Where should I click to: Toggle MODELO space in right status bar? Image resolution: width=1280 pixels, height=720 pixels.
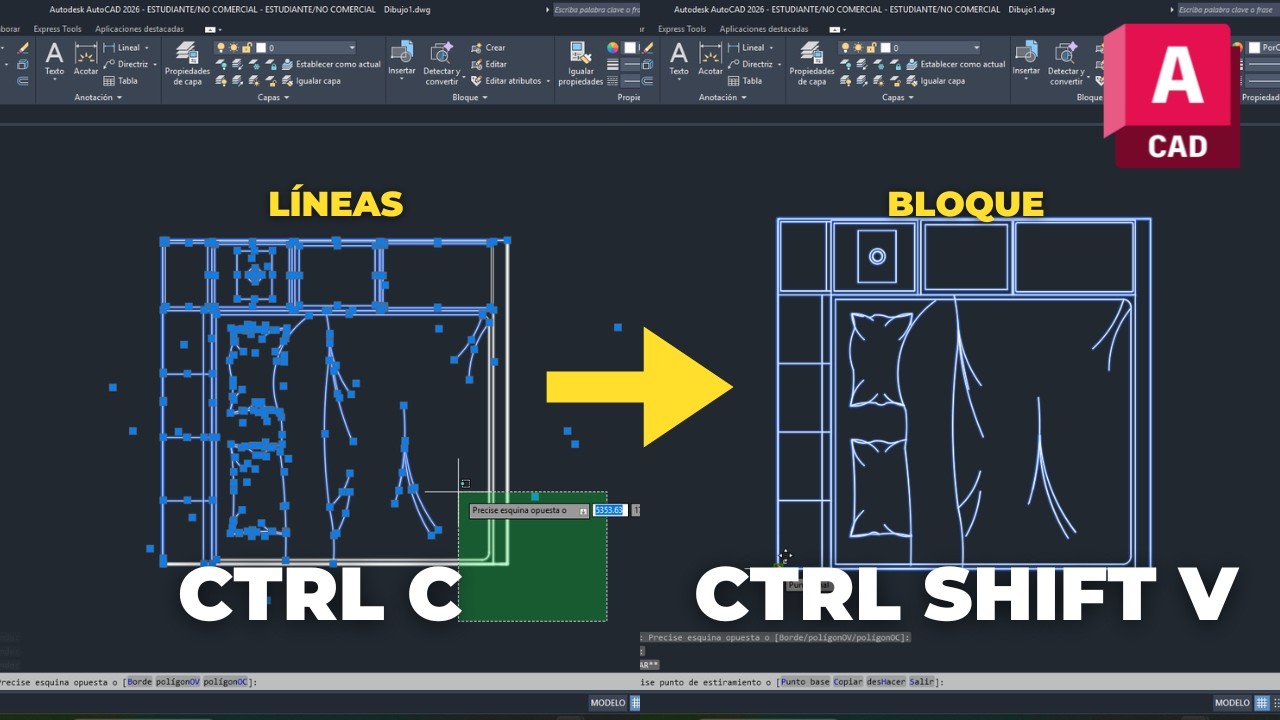point(1232,703)
